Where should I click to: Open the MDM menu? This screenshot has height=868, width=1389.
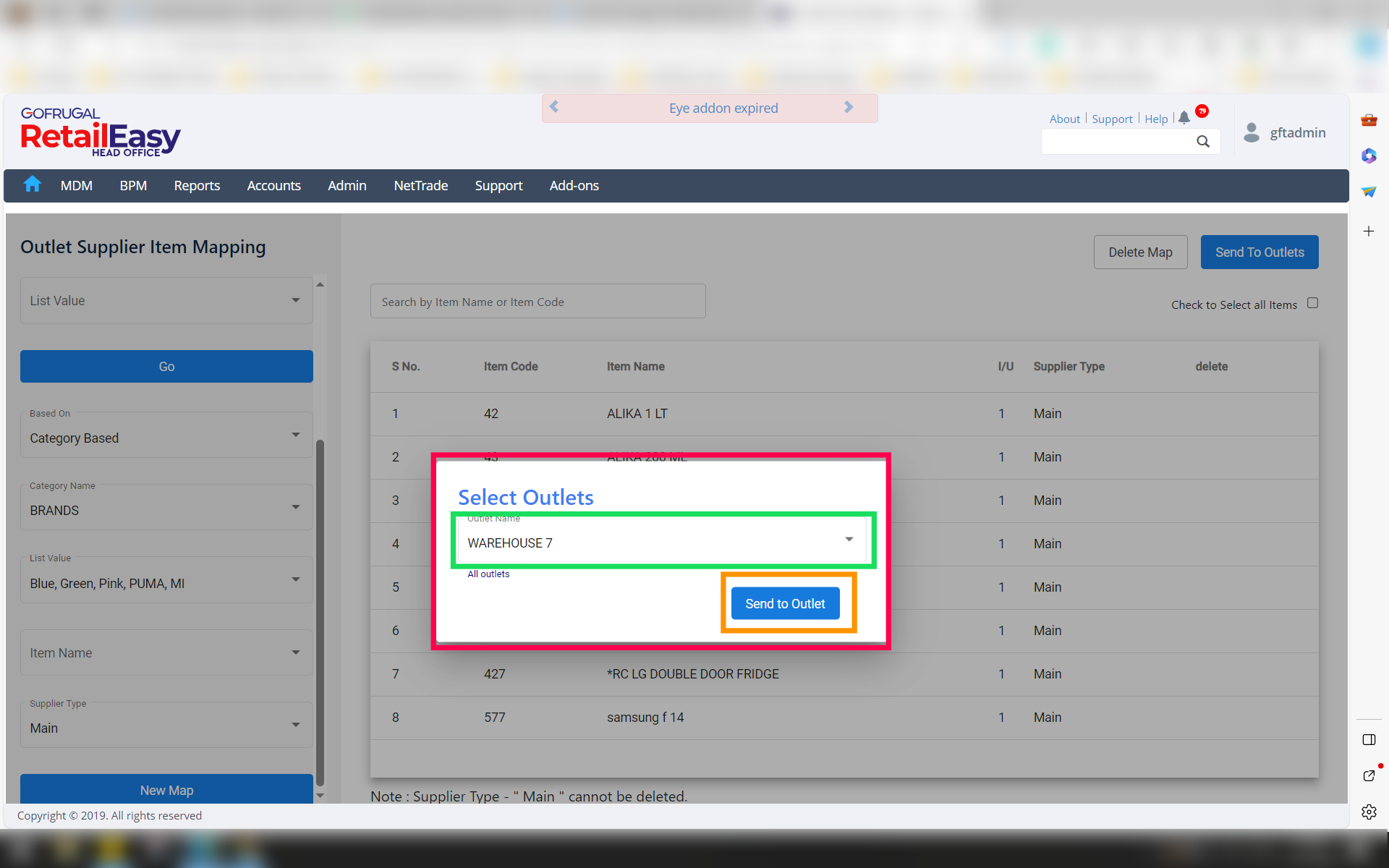(x=76, y=186)
